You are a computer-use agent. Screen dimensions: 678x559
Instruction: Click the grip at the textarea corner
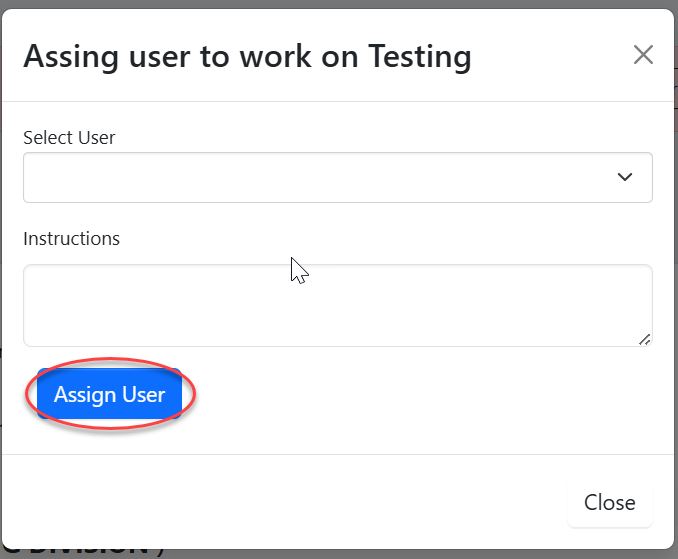coord(644,339)
